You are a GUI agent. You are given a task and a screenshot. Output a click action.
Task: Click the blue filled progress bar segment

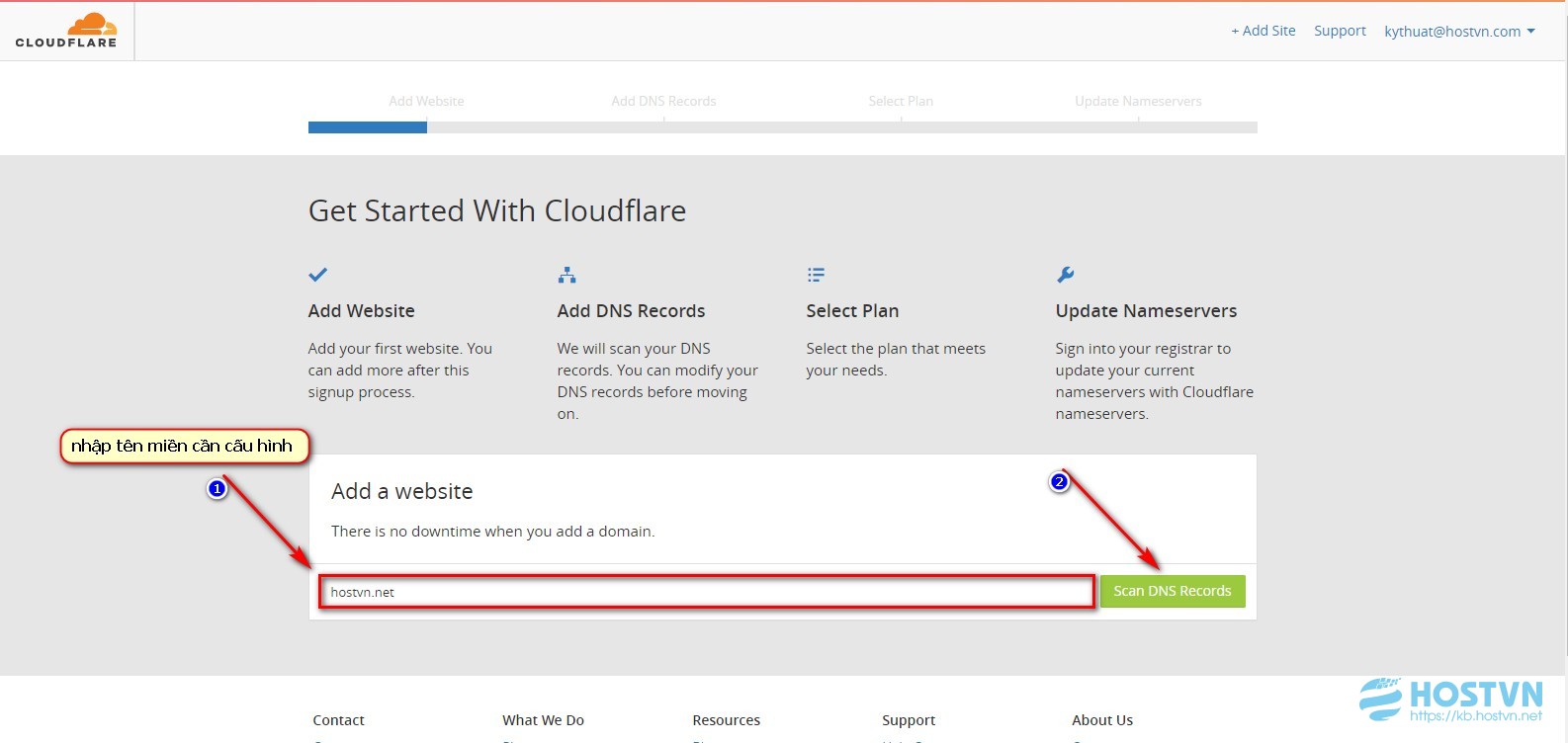tap(367, 127)
